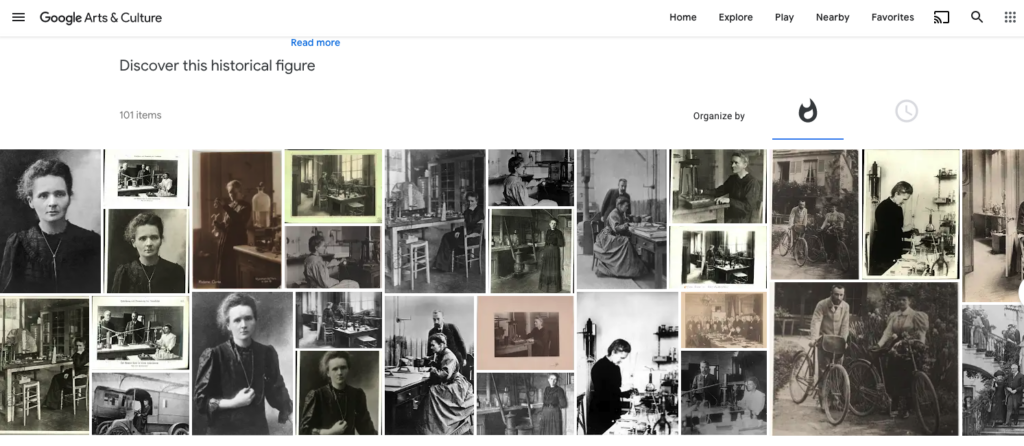
Task: Click the 'Organize by' label
Action: (x=718, y=116)
